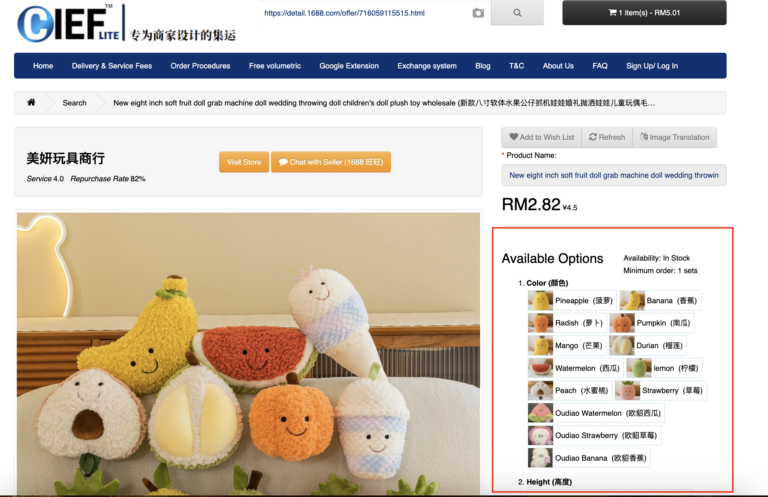Open the shopping cart with 1 item
This screenshot has height=497, width=768.
pos(644,13)
